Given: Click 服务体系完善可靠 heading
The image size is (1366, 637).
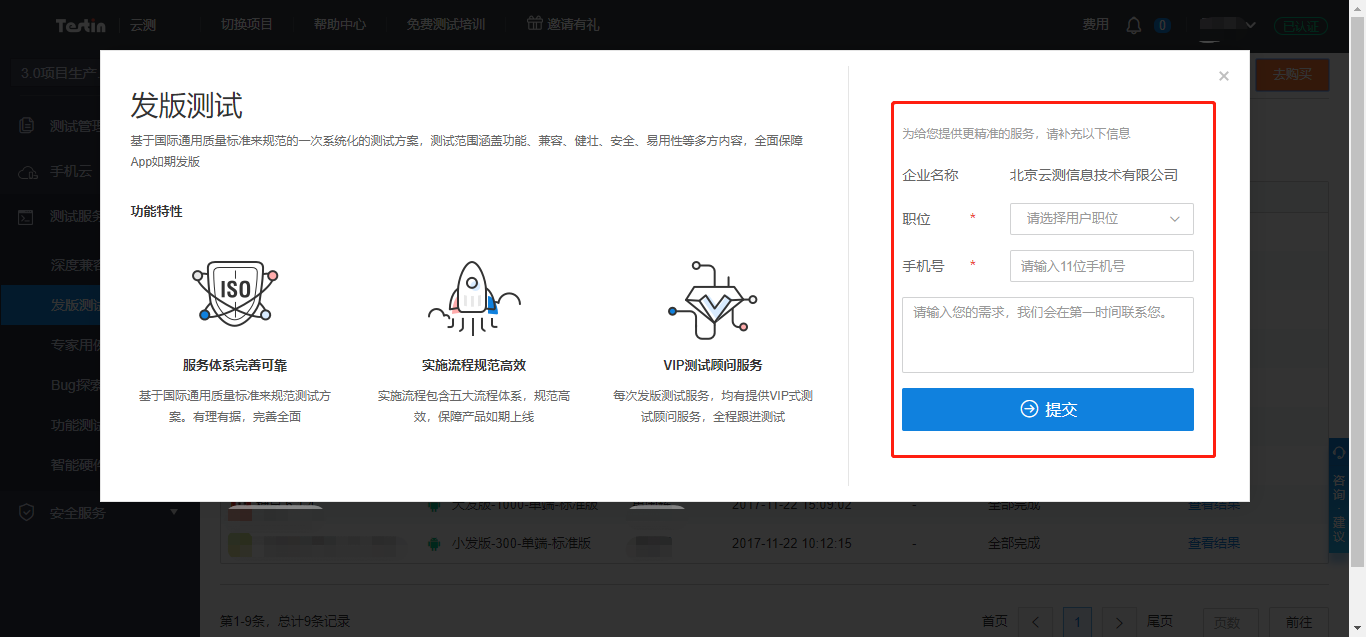Looking at the screenshot, I should (x=235, y=365).
